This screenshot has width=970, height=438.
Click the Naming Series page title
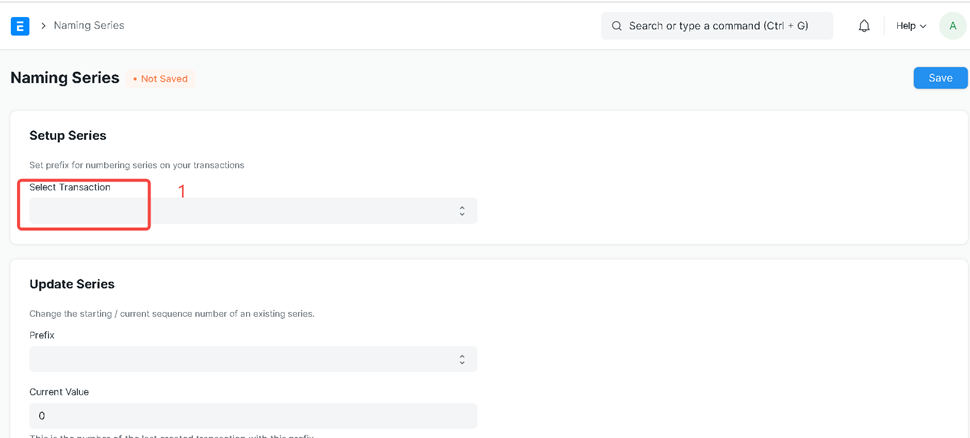point(65,78)
